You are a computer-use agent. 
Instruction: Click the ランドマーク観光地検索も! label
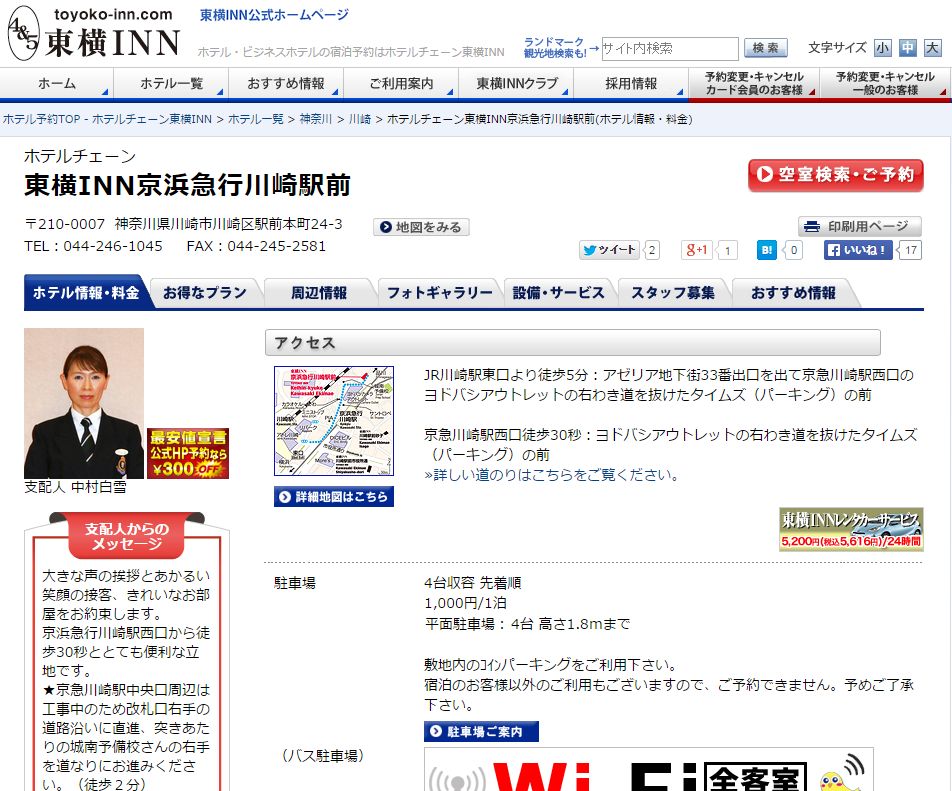tap(554, 48)
